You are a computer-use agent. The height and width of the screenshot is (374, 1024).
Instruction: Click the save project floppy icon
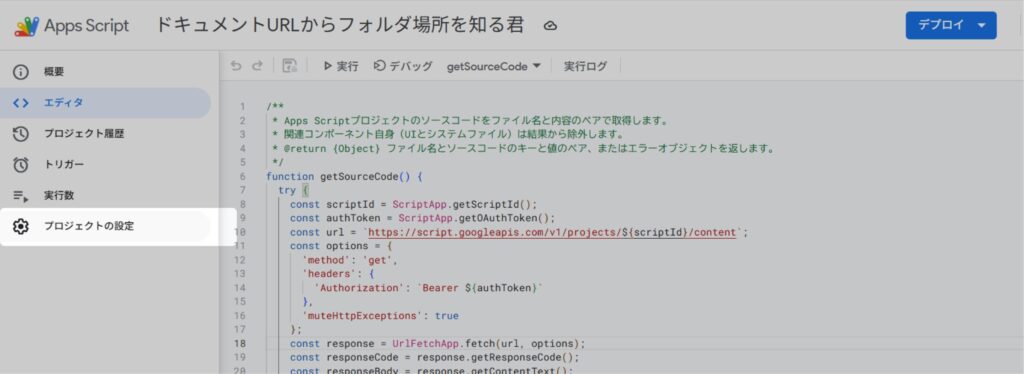tap(289, 66)
